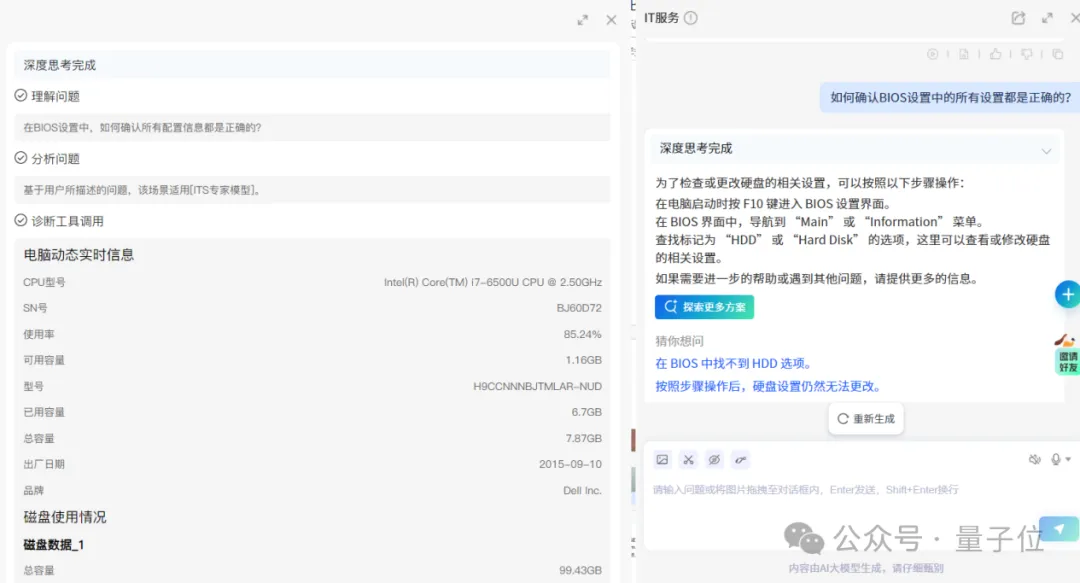Image resolution: width=1080 pixels, height=583 pixels.
Task: Toggle the muted speaker icon
Action: click(1035, 460)
